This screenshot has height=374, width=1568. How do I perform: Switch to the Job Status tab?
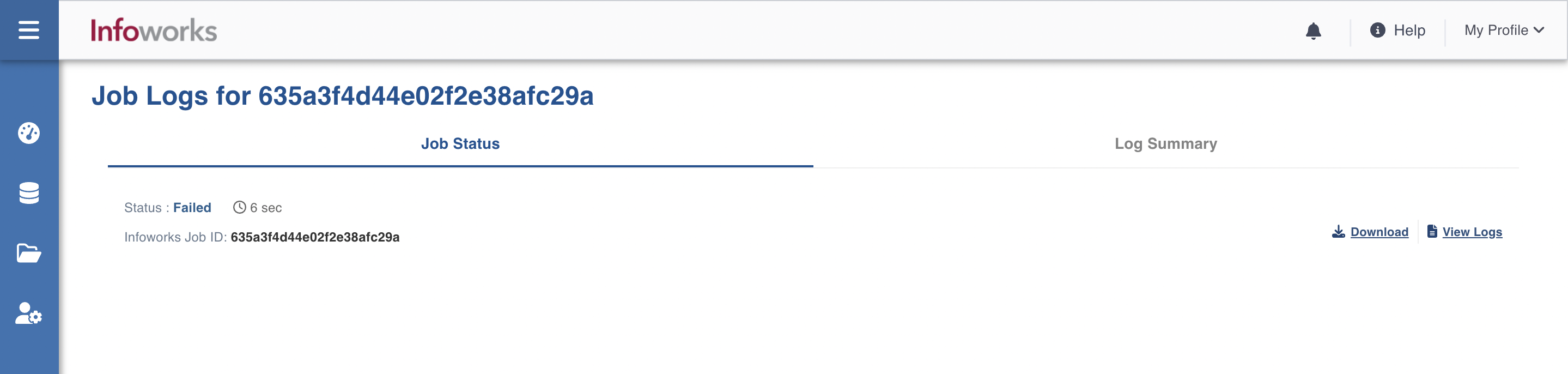pos(460,144)
